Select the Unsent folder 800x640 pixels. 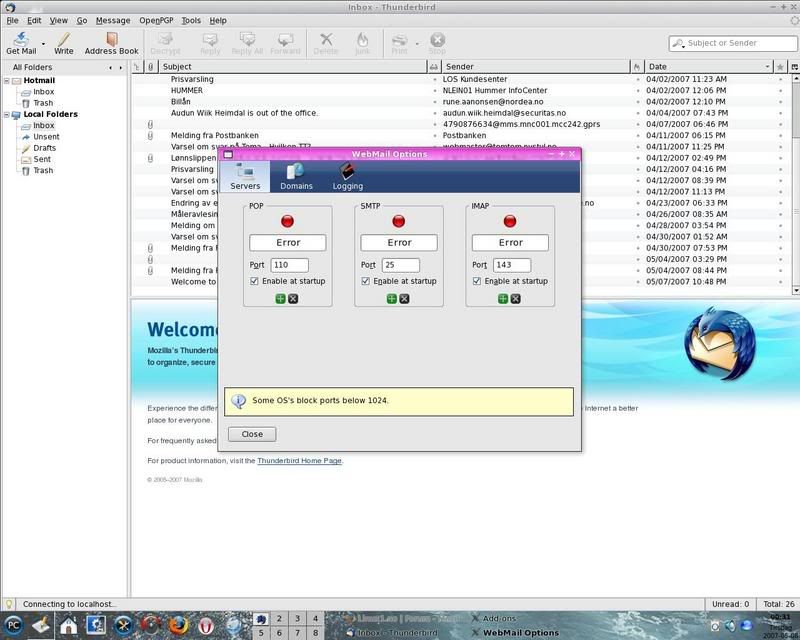(x=46, y=137)
